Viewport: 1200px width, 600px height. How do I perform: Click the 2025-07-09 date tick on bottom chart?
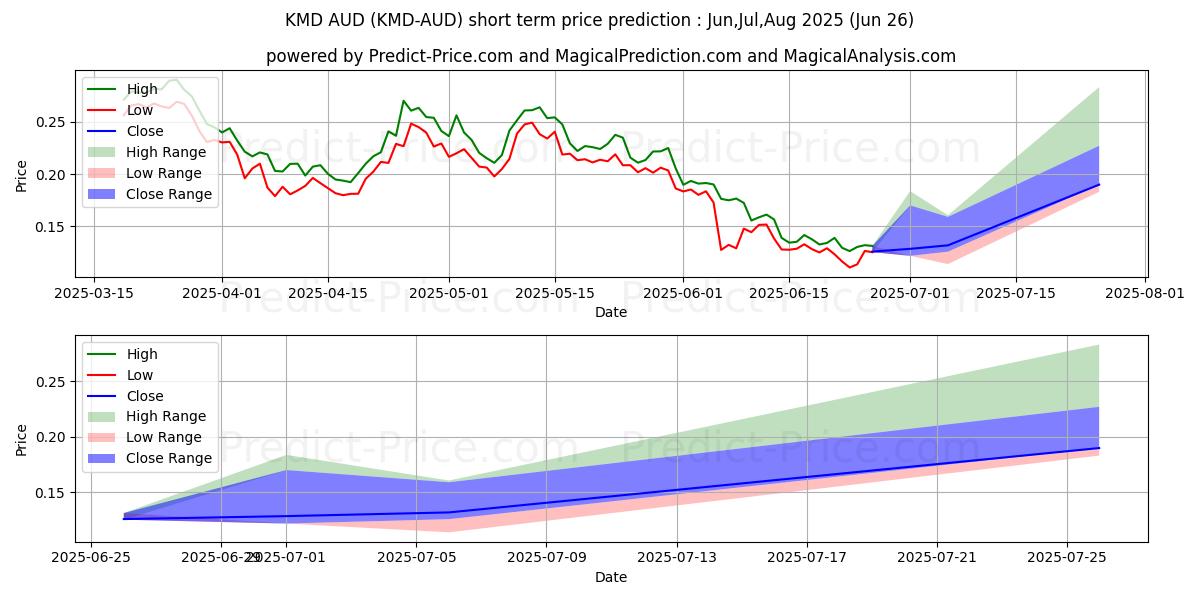(x=547, y=559)
